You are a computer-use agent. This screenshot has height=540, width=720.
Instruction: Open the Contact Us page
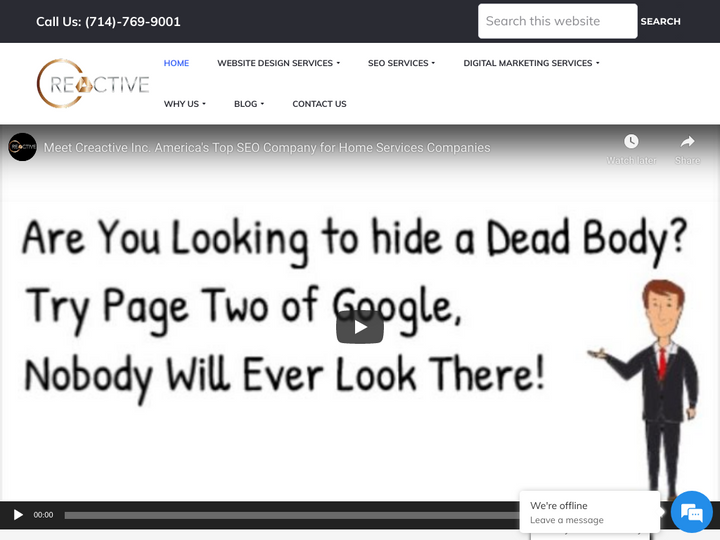319,104
